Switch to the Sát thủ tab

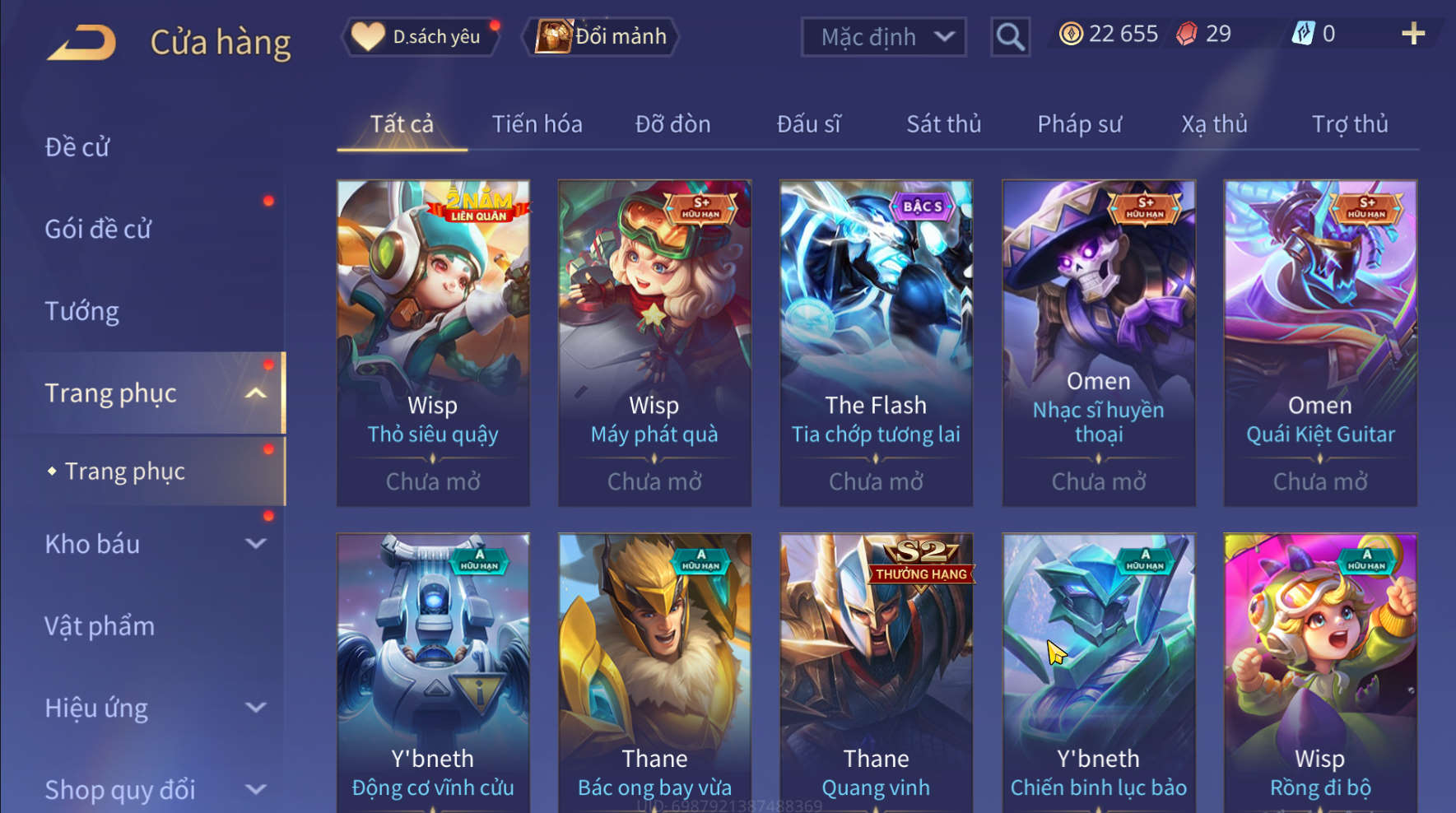click(x=943, y=124)
